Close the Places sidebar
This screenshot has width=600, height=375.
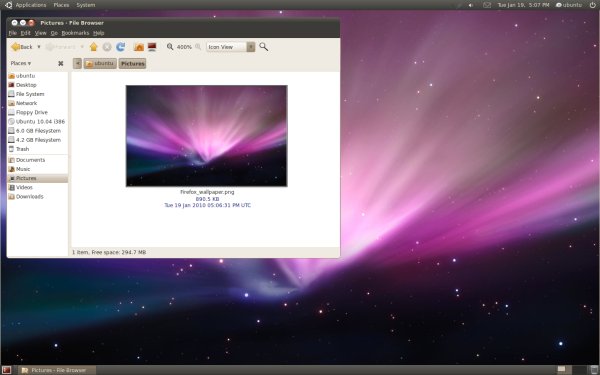click(x=60, y=64)
